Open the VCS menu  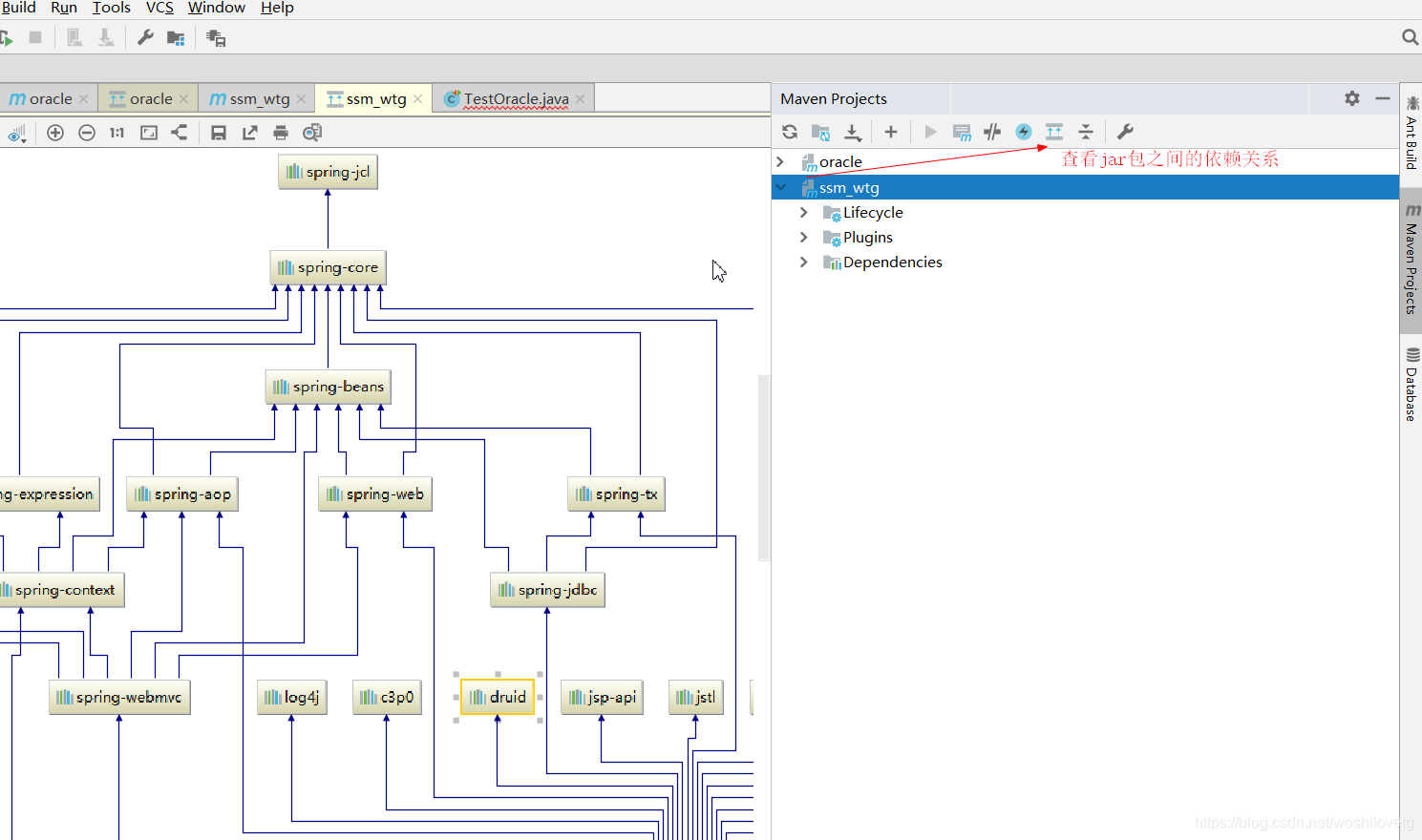tap(159, 8)
